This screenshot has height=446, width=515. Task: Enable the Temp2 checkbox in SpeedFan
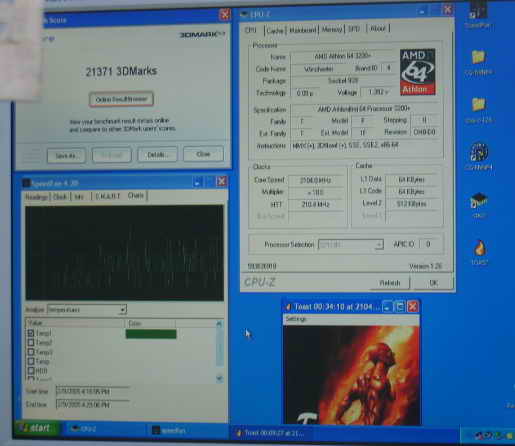31,342
